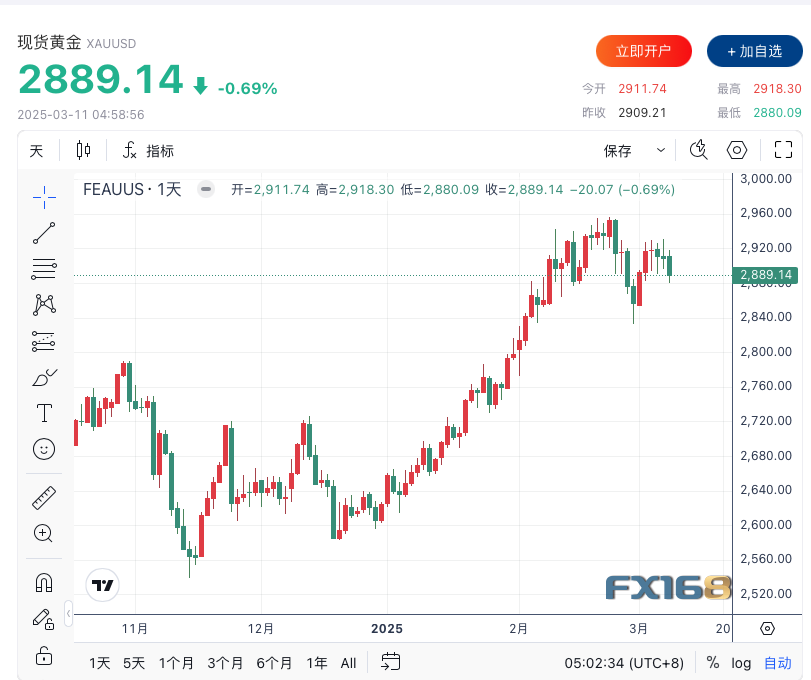Image resolution: width=811 pixels, height=680 pixels.
Task: Select the Text annotation tool
Action: pyautogui.click(x=44, y=413)
